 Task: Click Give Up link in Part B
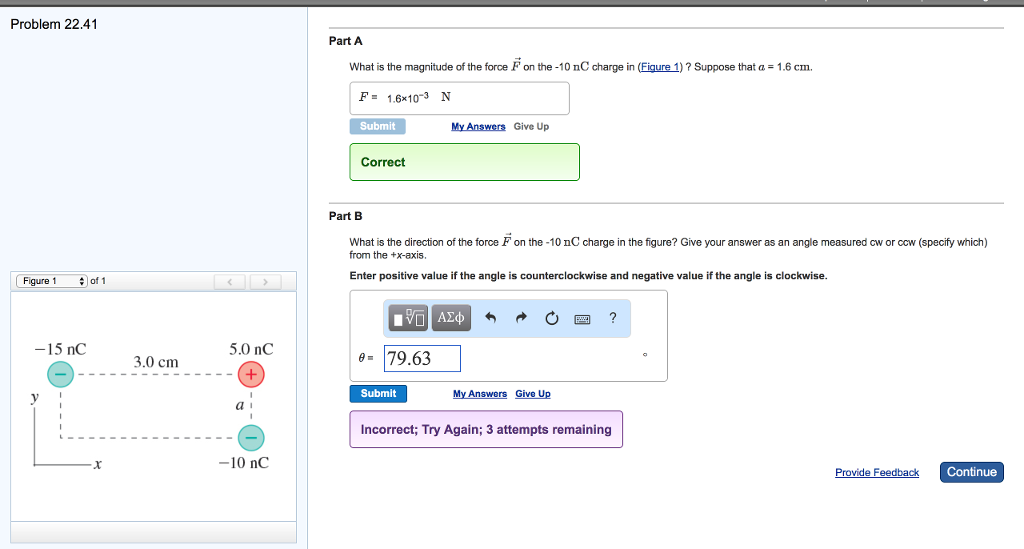click(533, 394)
